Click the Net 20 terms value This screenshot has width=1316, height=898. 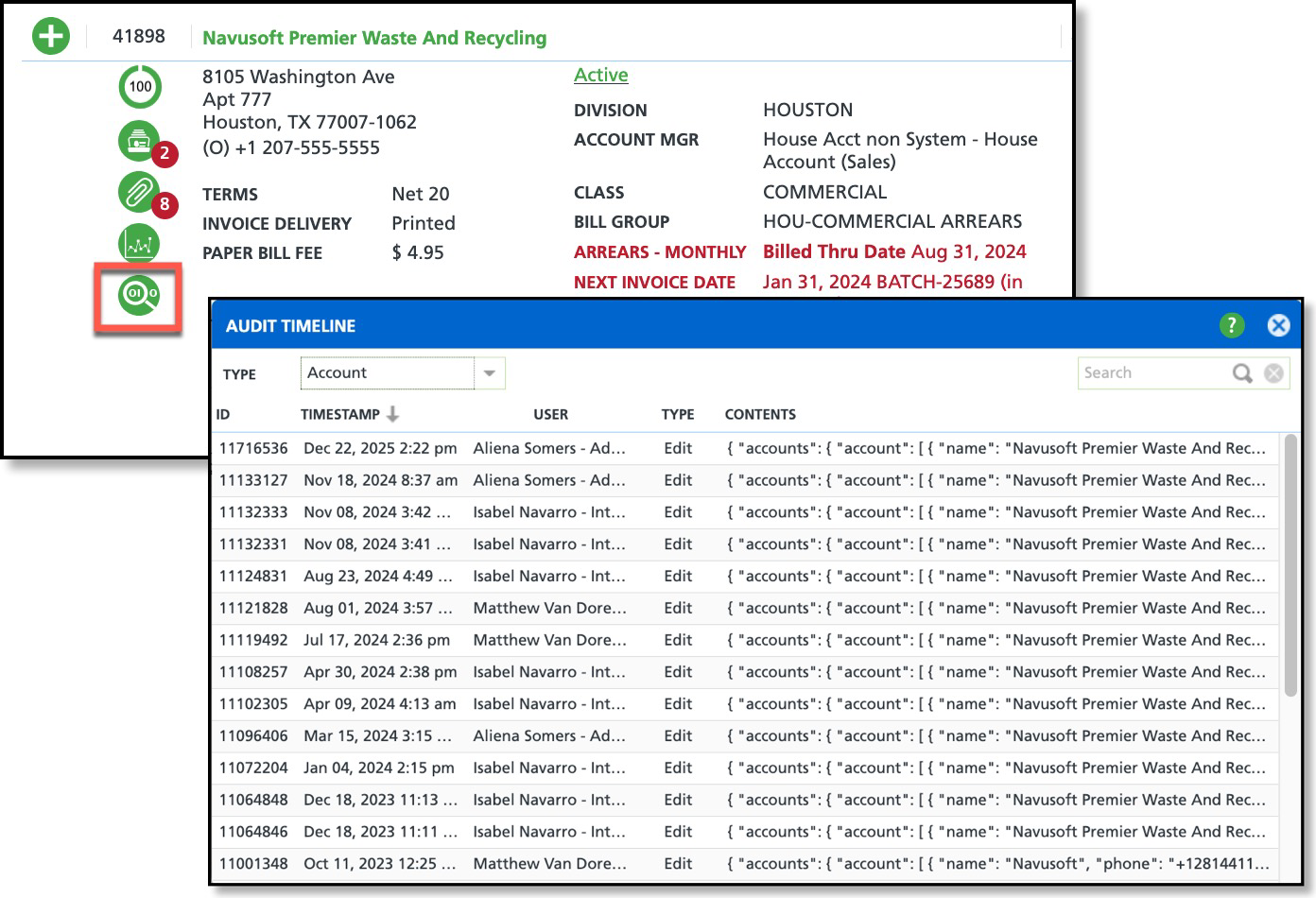(421, 194)
